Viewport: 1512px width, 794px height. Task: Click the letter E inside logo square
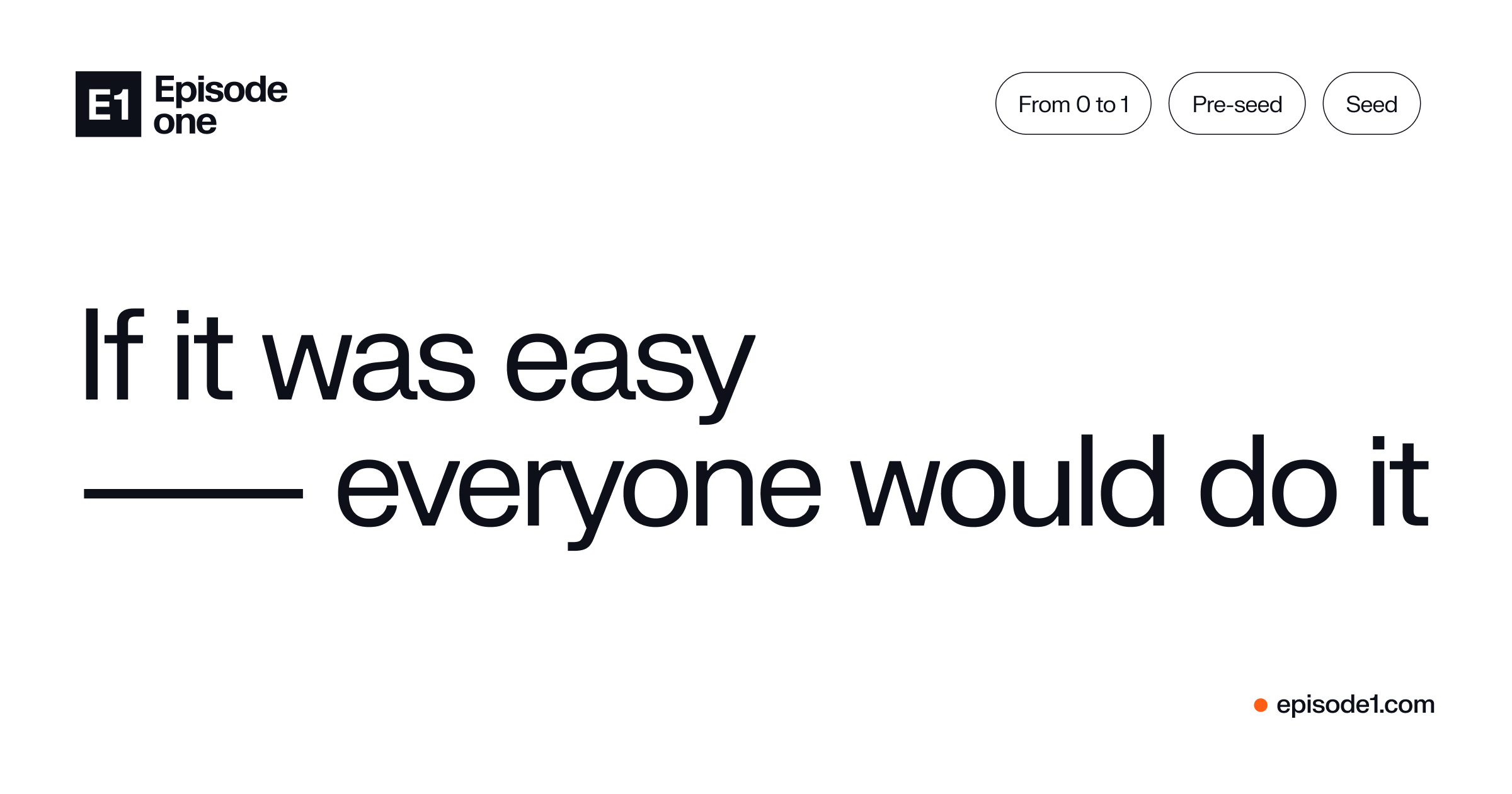pyautogui.click(x=100, y=105)
